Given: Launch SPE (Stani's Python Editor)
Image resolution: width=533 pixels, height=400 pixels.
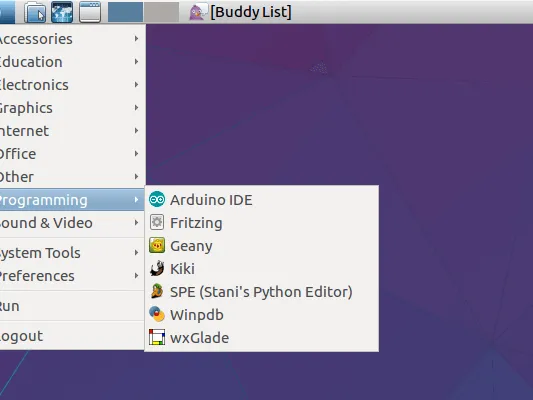Looking at the screenshot, I should click(x=262, y=292).
